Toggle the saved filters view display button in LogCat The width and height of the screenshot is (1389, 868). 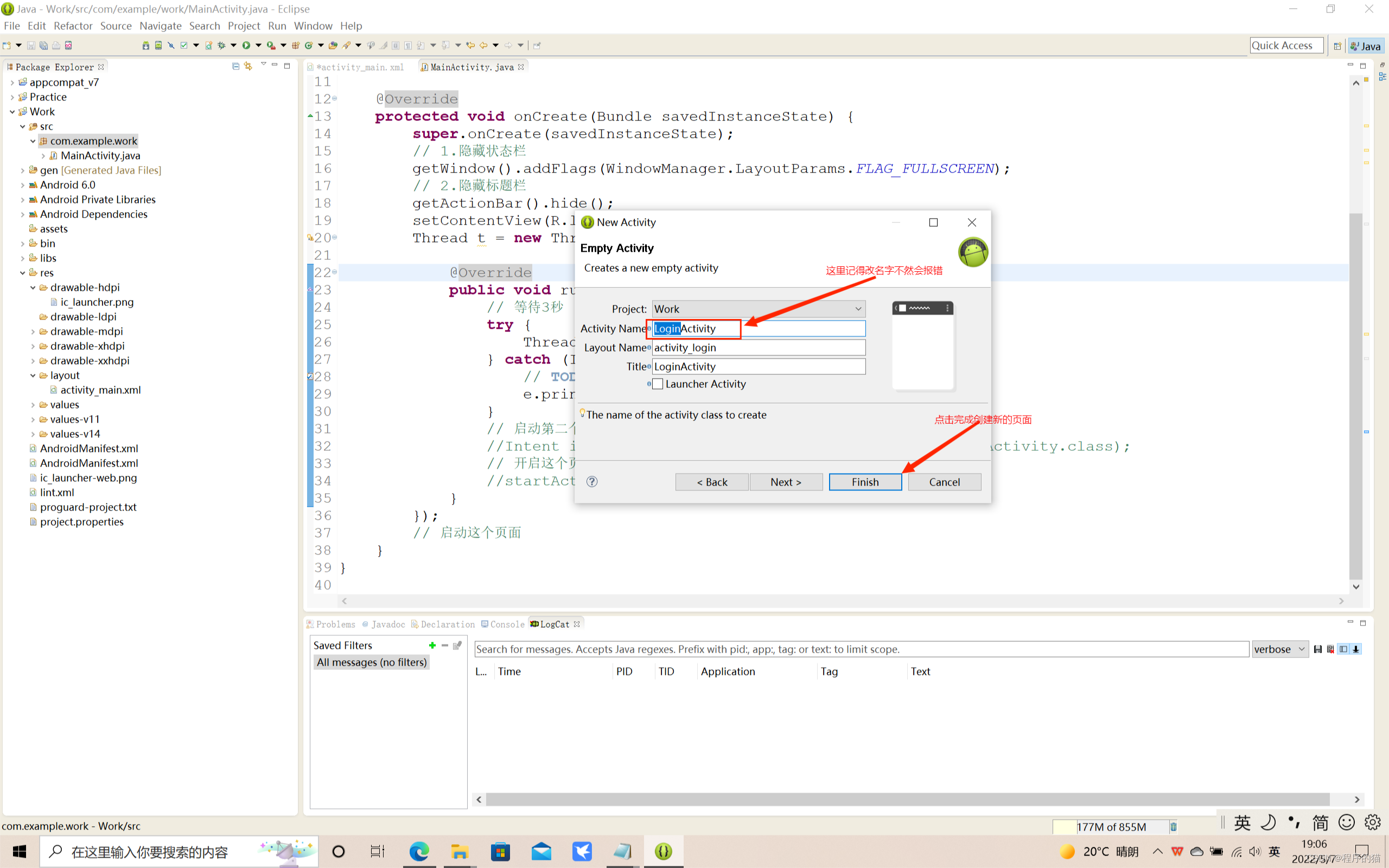pyautogui.click(x=1343, y=649)
